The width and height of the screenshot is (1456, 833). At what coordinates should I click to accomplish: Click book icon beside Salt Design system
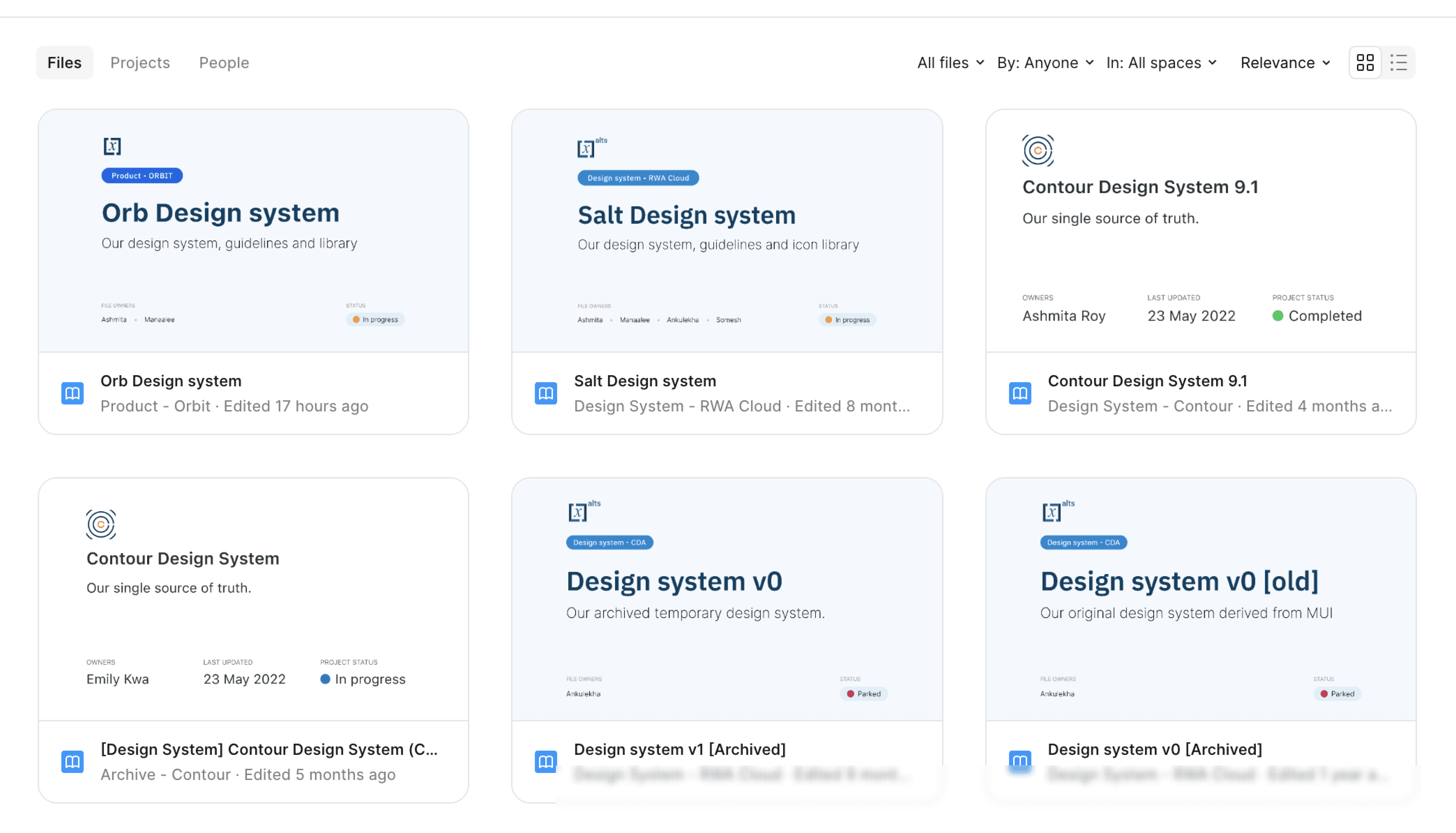click(546, 393)
